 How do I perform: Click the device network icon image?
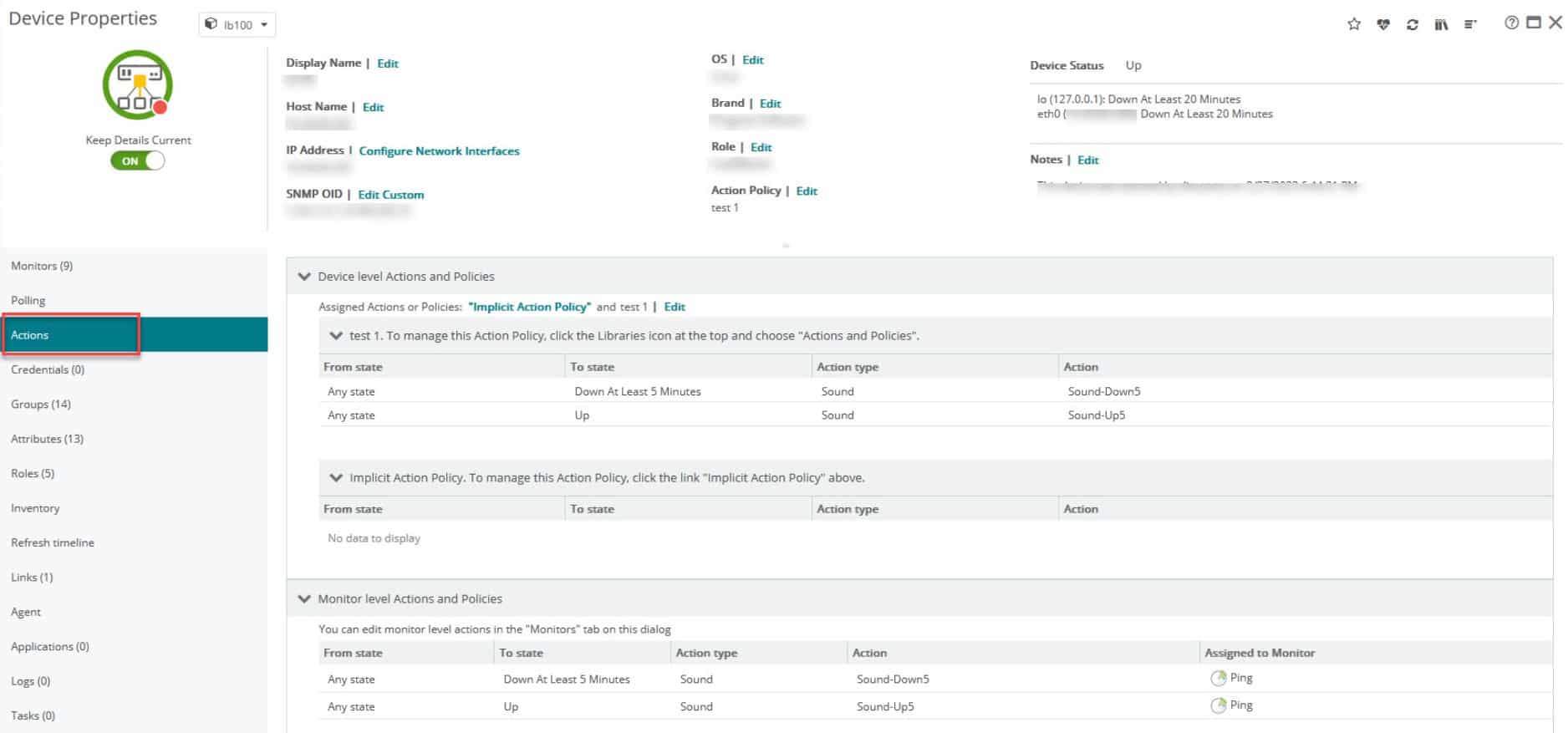pyautogui.click(x=138, y=84)
